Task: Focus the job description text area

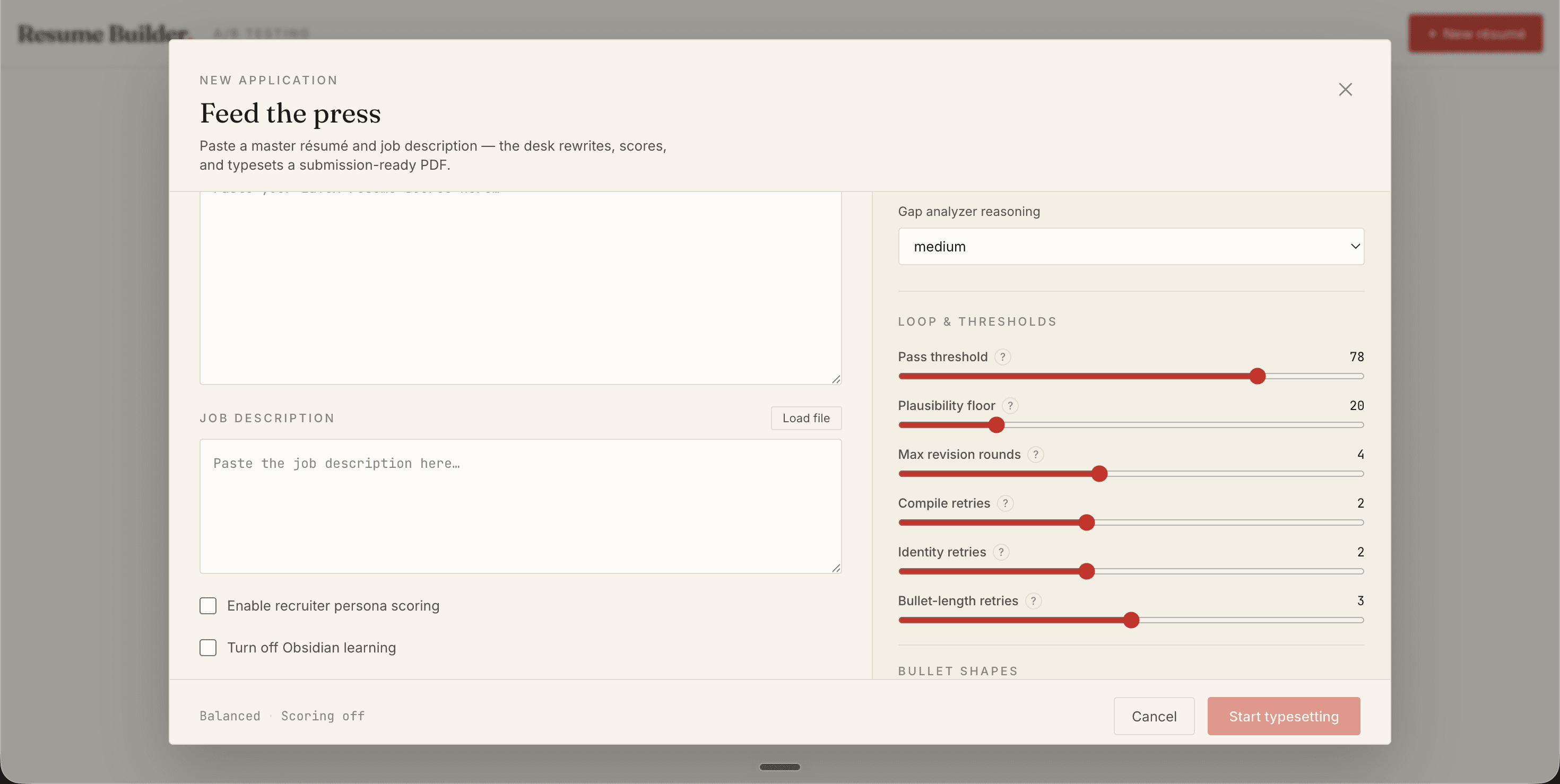Action: coord(520,506)
